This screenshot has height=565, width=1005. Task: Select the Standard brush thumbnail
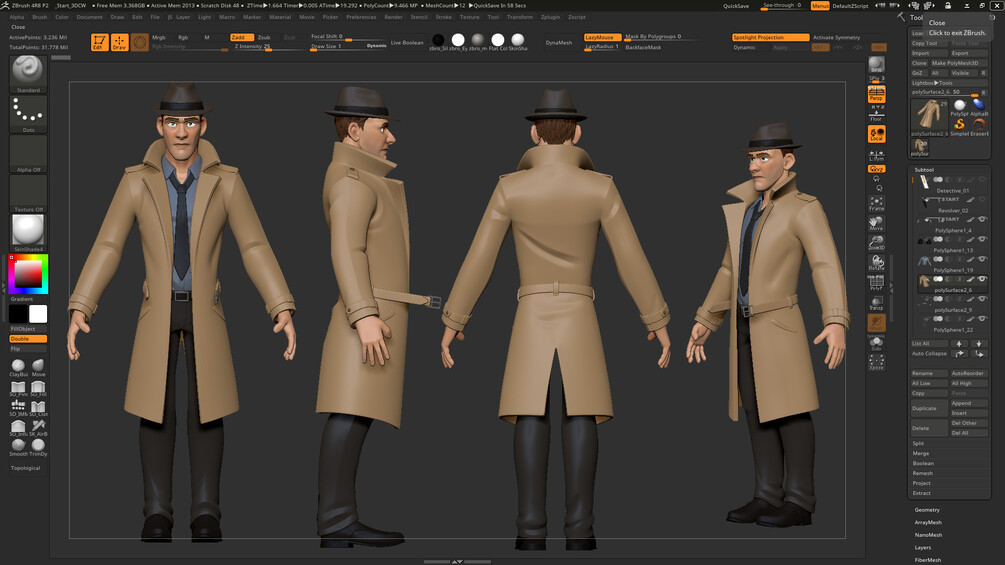tap(28, 74)
